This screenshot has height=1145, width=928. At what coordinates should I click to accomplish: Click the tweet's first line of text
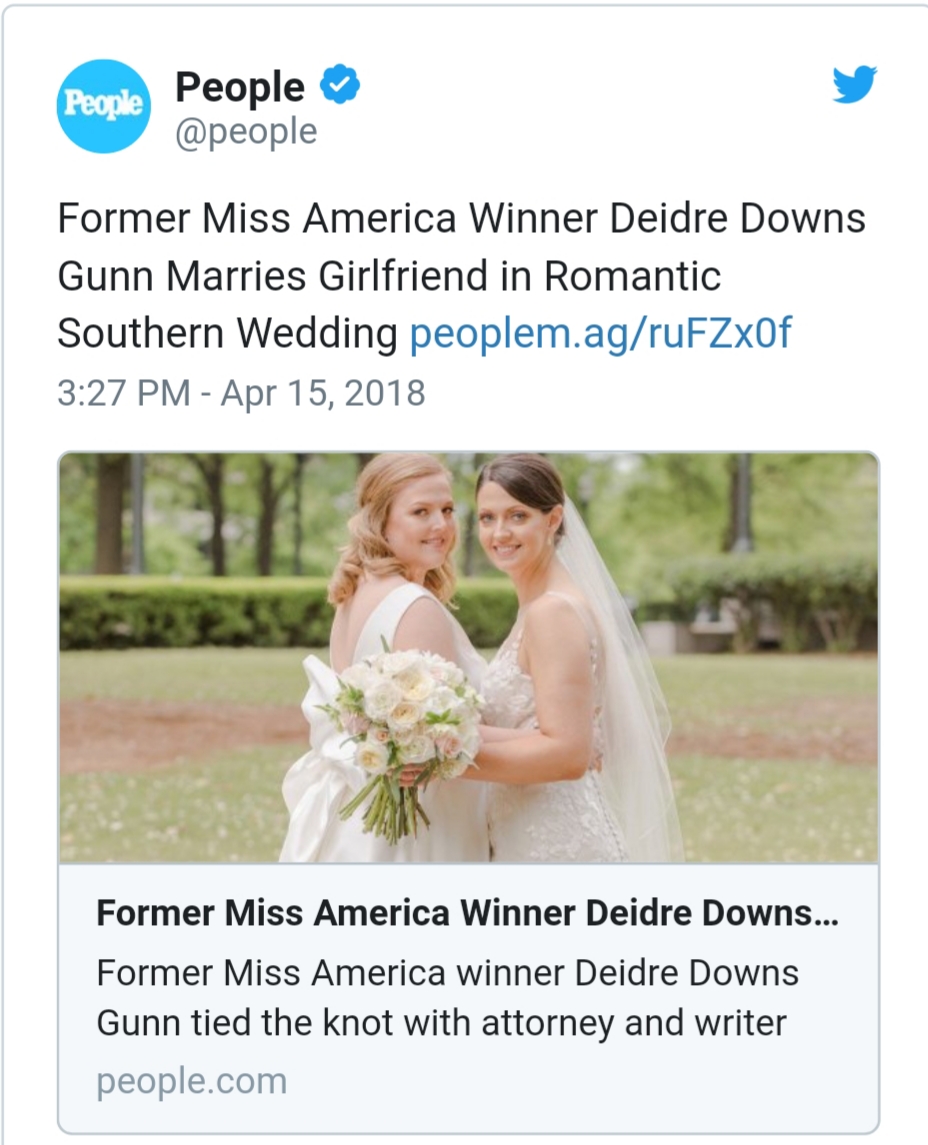(461, 218)
